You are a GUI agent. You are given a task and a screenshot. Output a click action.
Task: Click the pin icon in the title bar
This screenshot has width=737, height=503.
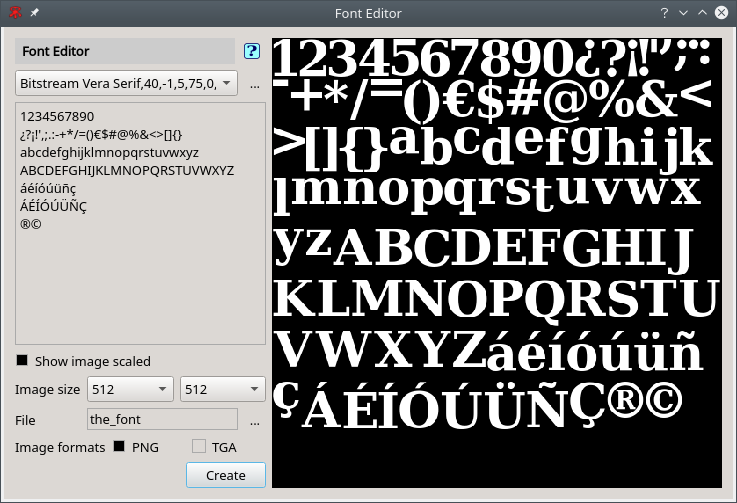[35, 13]
